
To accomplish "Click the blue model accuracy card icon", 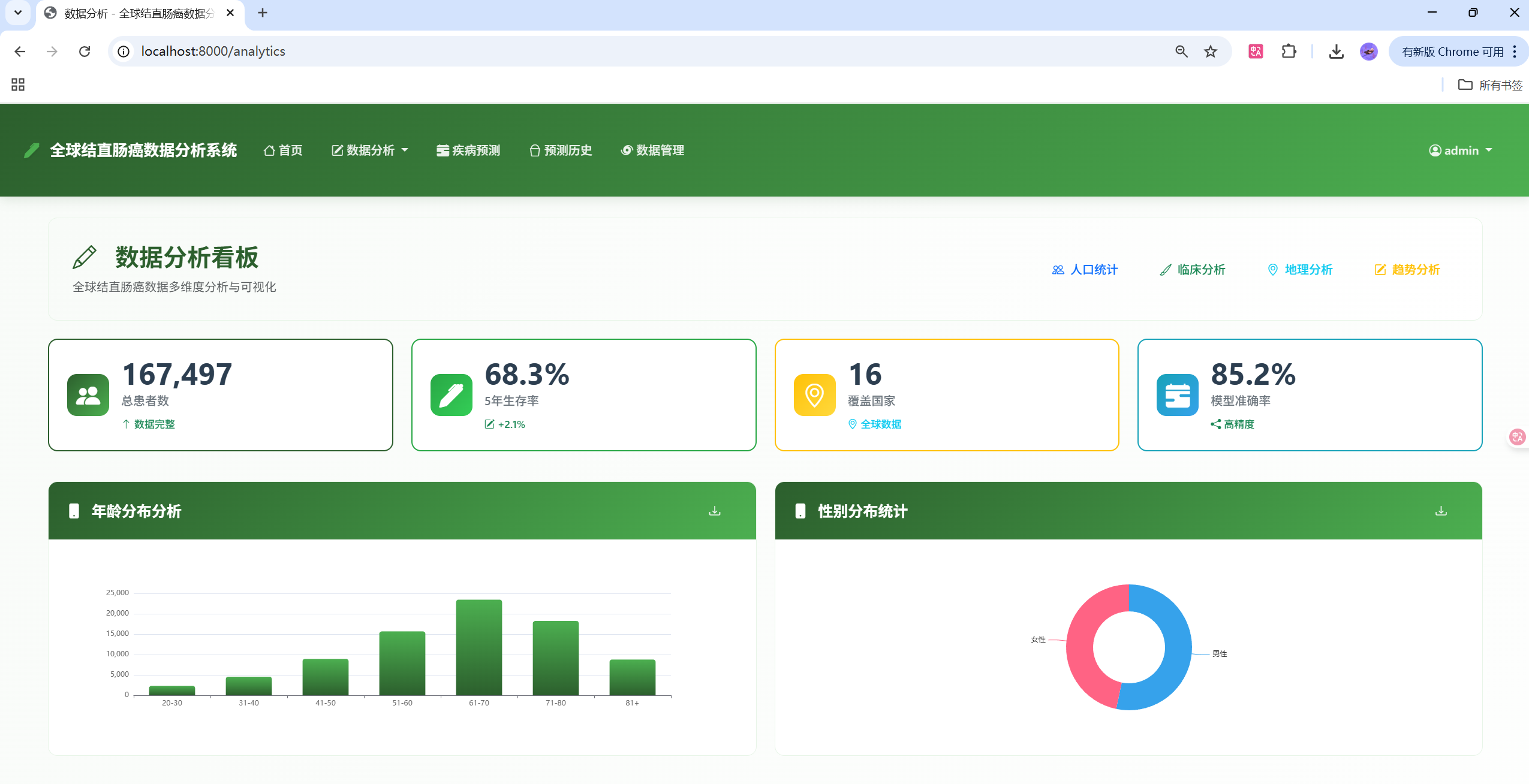I will 1177,395.
